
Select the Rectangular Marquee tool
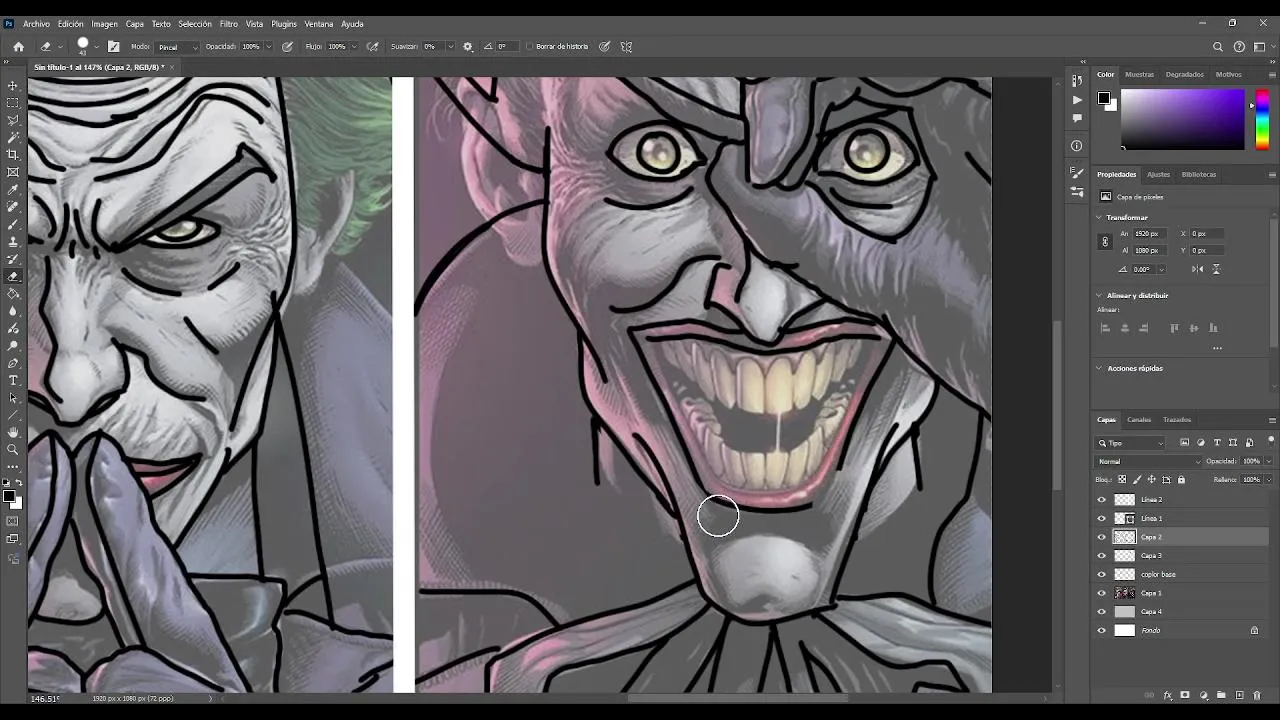[x=13, y=103]
